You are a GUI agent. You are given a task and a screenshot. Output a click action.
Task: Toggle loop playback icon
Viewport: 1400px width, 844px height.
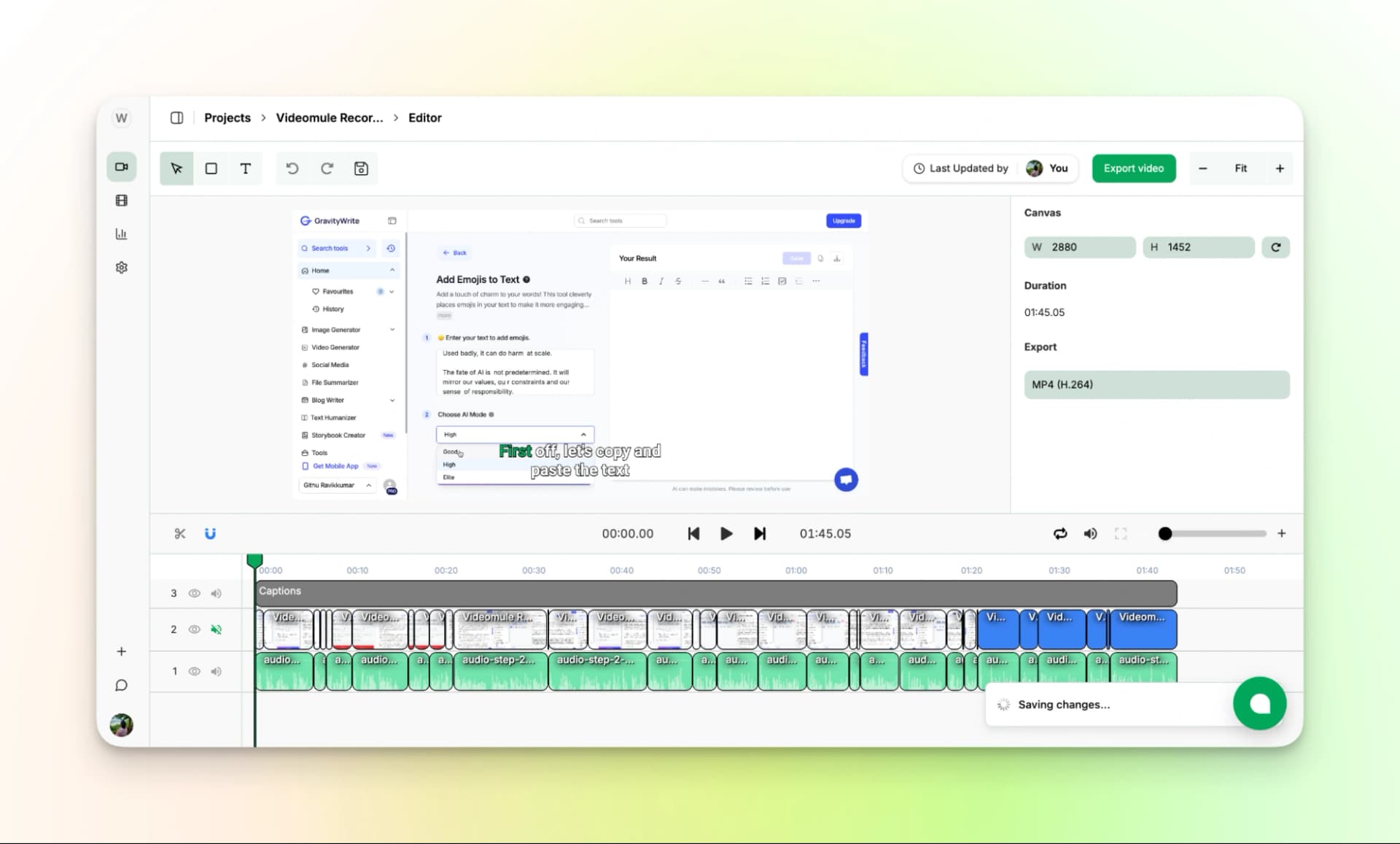[x=1060, y=533]
